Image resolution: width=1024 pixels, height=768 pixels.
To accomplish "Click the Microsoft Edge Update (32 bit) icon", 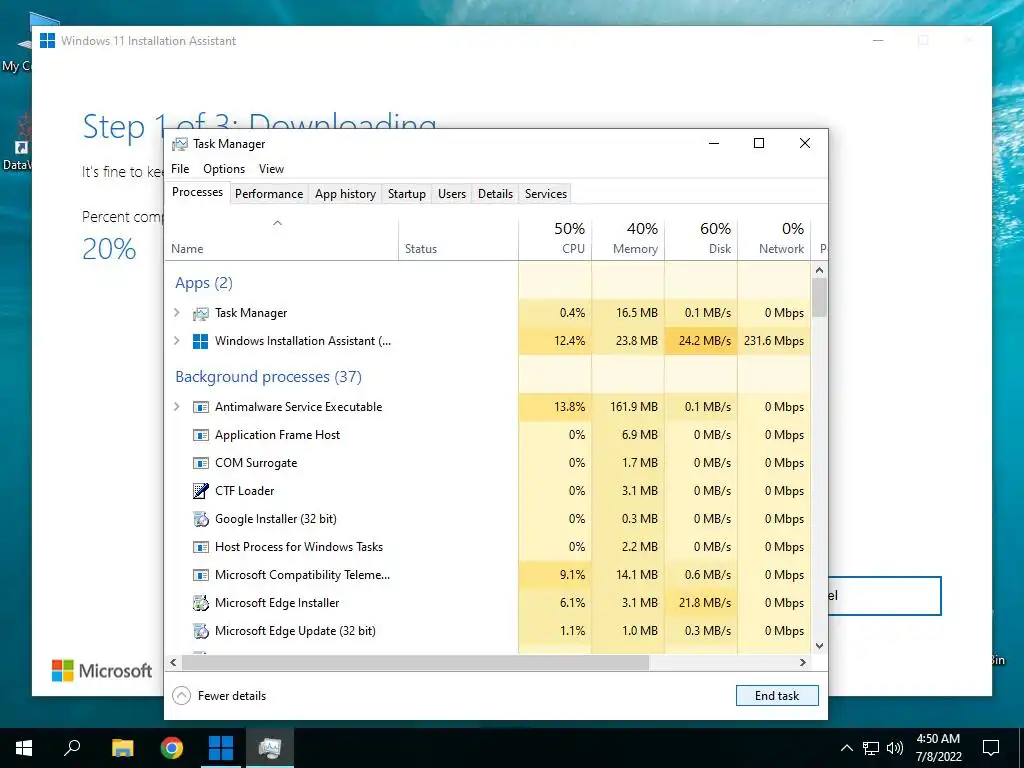I will tap(200, 632).
